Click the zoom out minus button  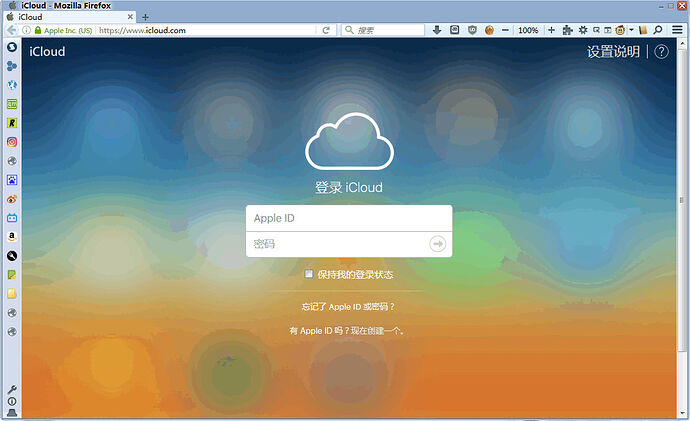pos(504,31)
